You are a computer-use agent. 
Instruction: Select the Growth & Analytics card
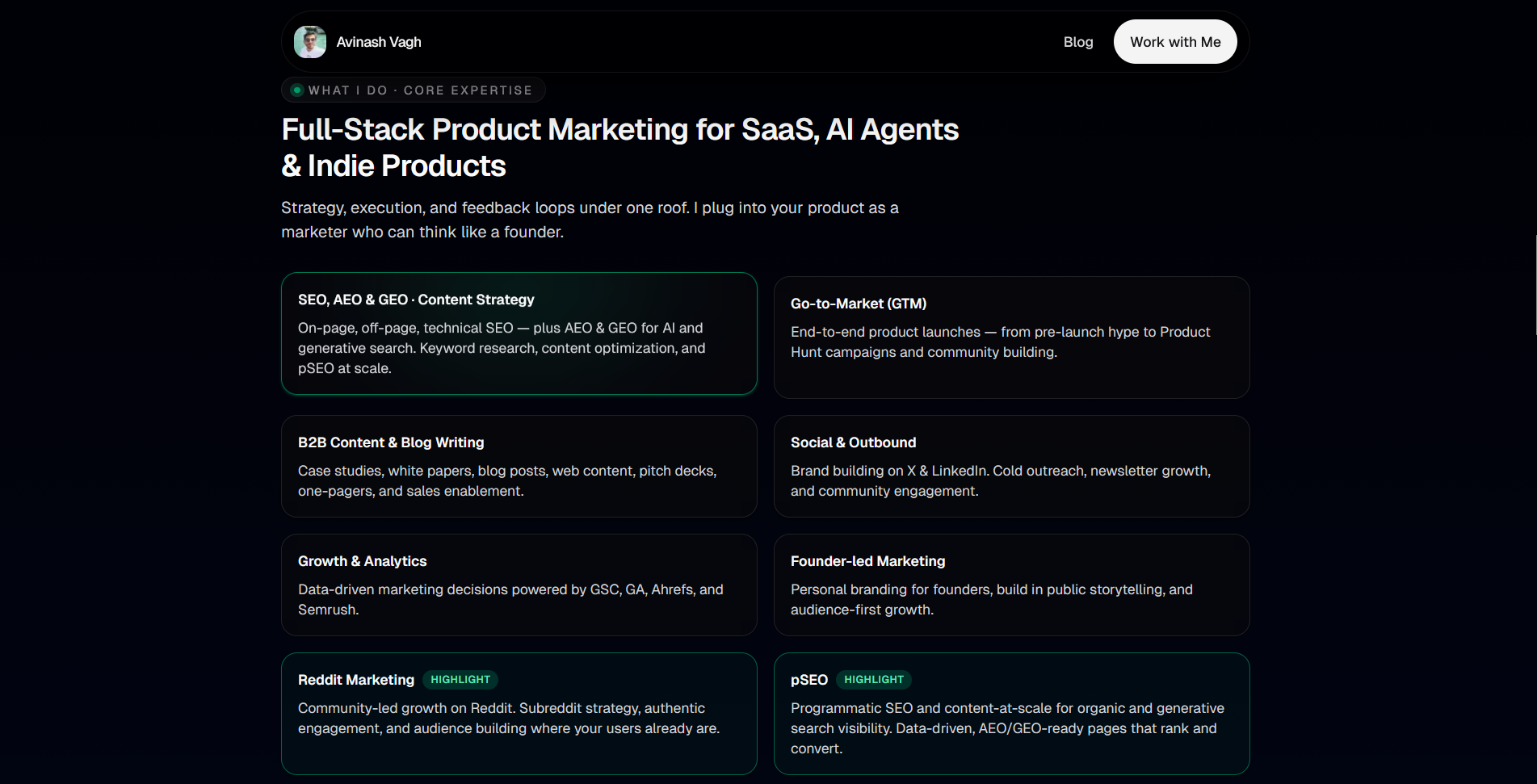point(519,585)
